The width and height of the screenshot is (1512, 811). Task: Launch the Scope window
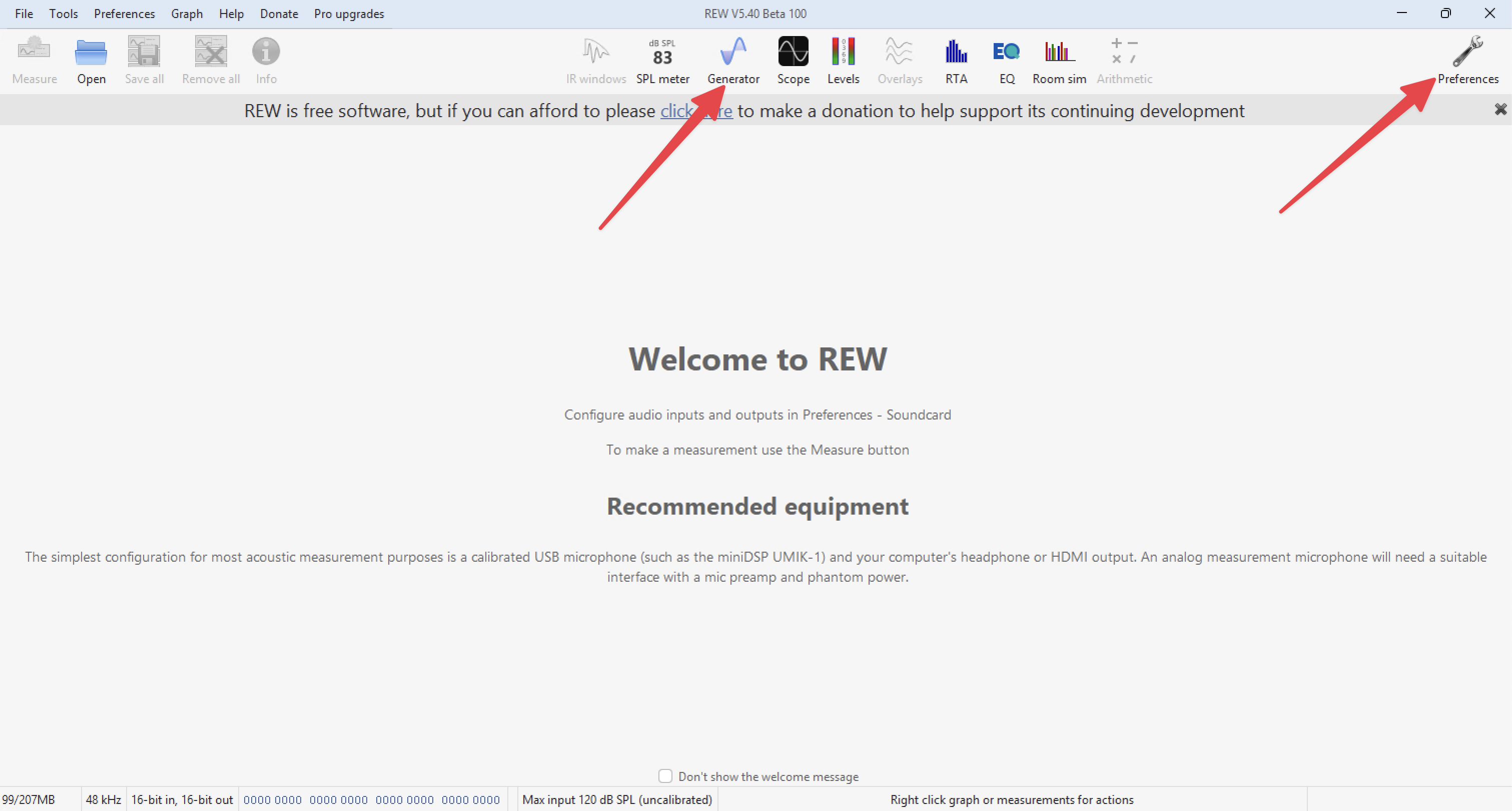[793, 59]
